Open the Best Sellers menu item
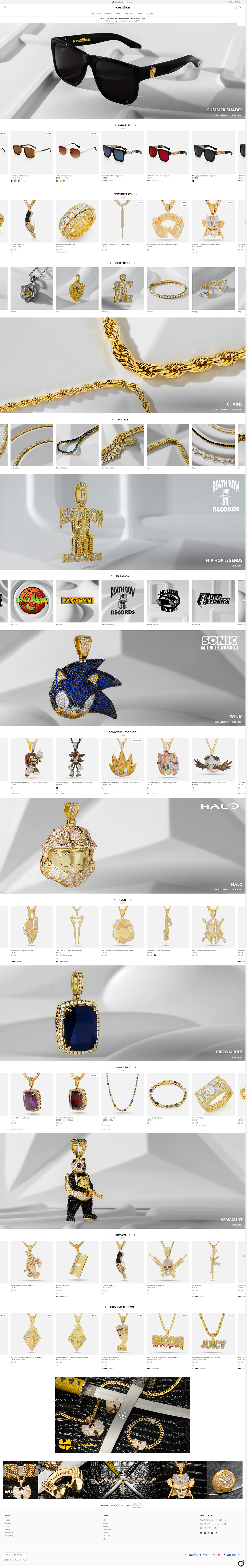The height and width of the screenshot is (1568, 247). [96, 13]
